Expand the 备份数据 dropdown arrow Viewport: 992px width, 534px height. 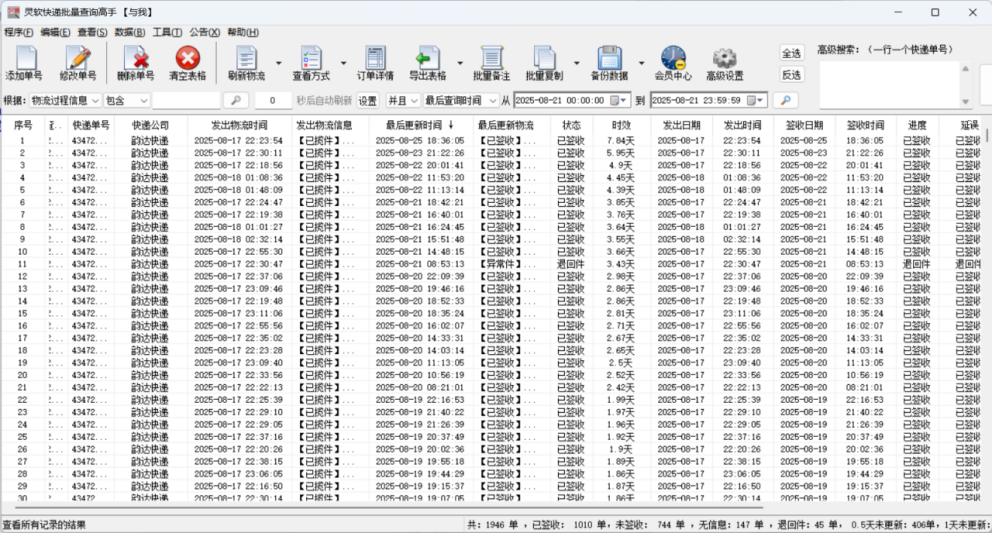pos(641,63)
